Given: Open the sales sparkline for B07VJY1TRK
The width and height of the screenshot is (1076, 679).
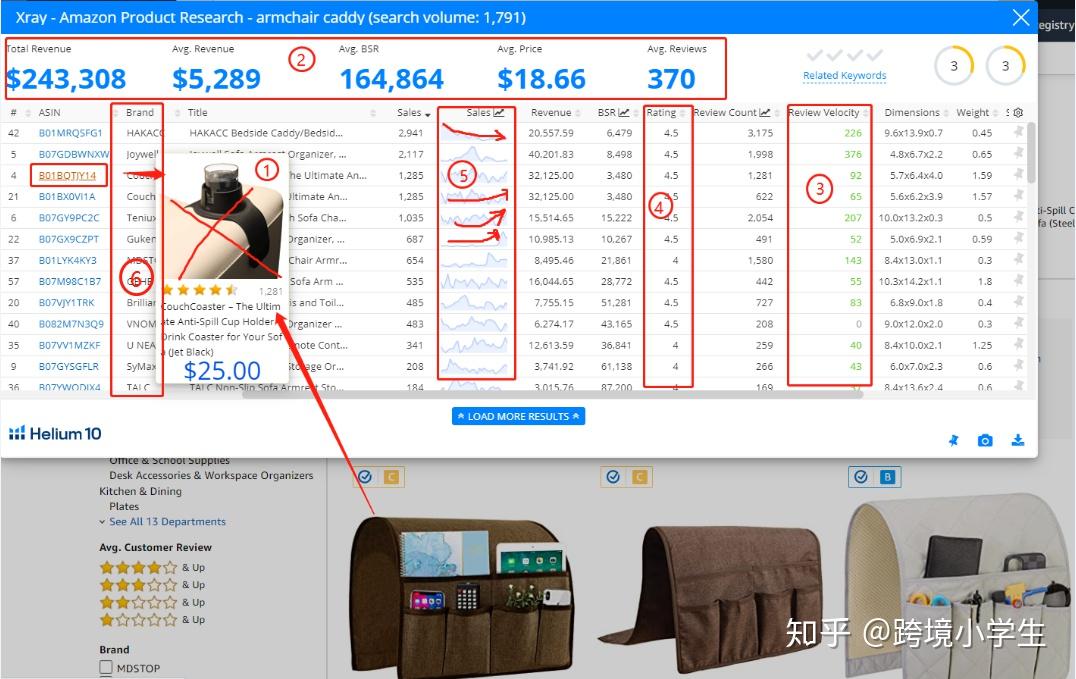Looking at the screenshot, I should [474, 303].
